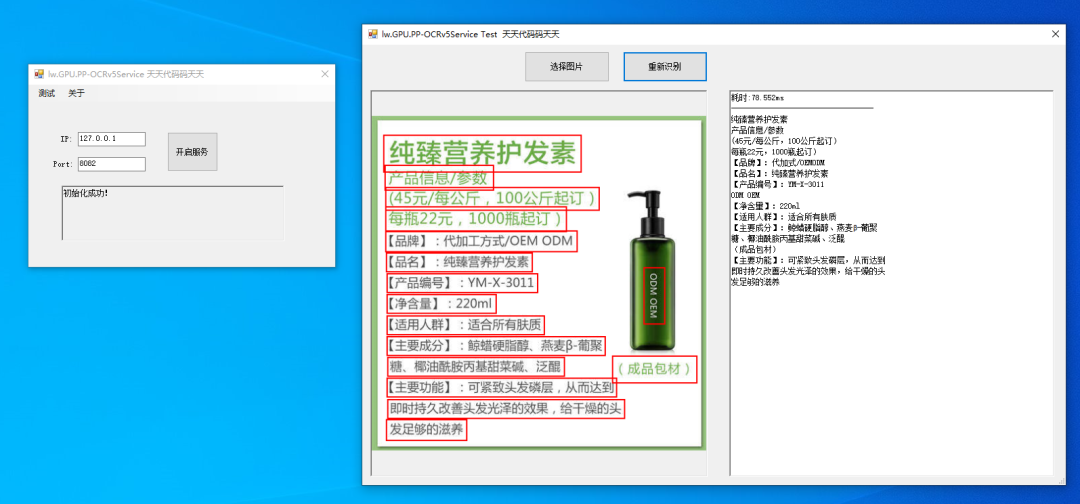Click 【适用人群】：适合所有肤质 in results text
Viewport: 1080px width, 504px height.
784,218
